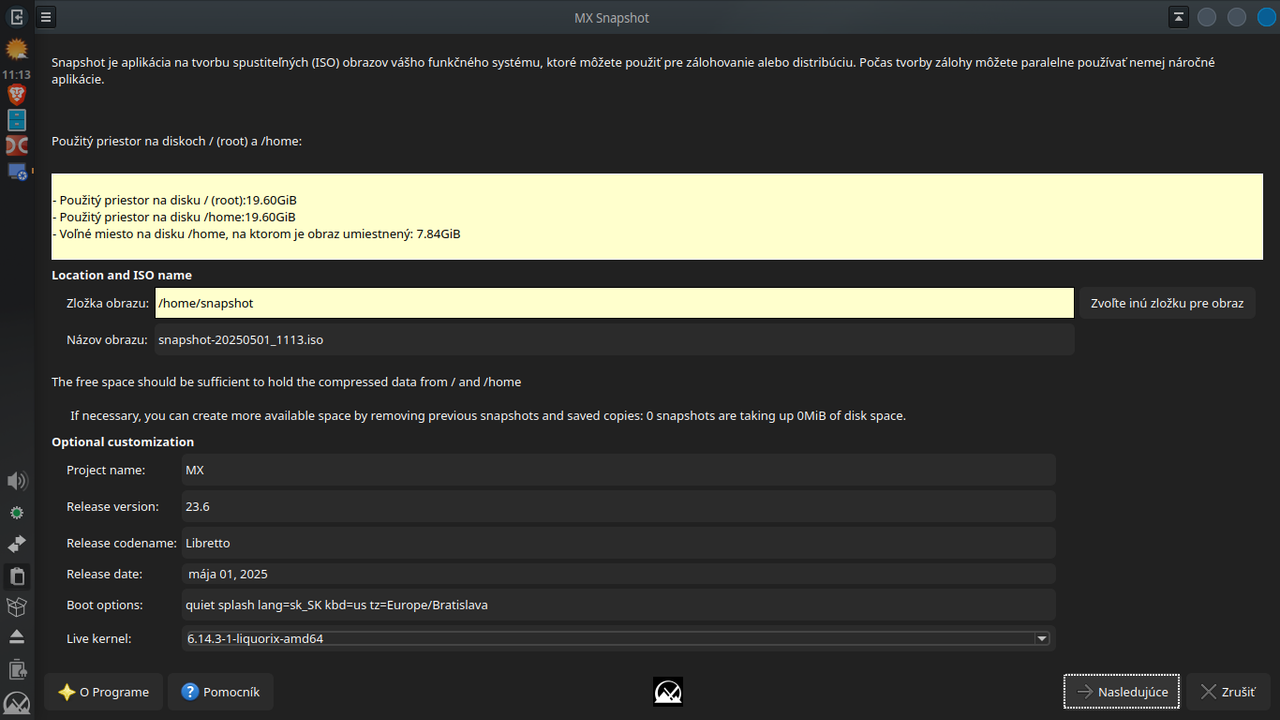Click the Release codename field Libretto
The width and height of the screenshot is (1280, 720).
point(618,543)
